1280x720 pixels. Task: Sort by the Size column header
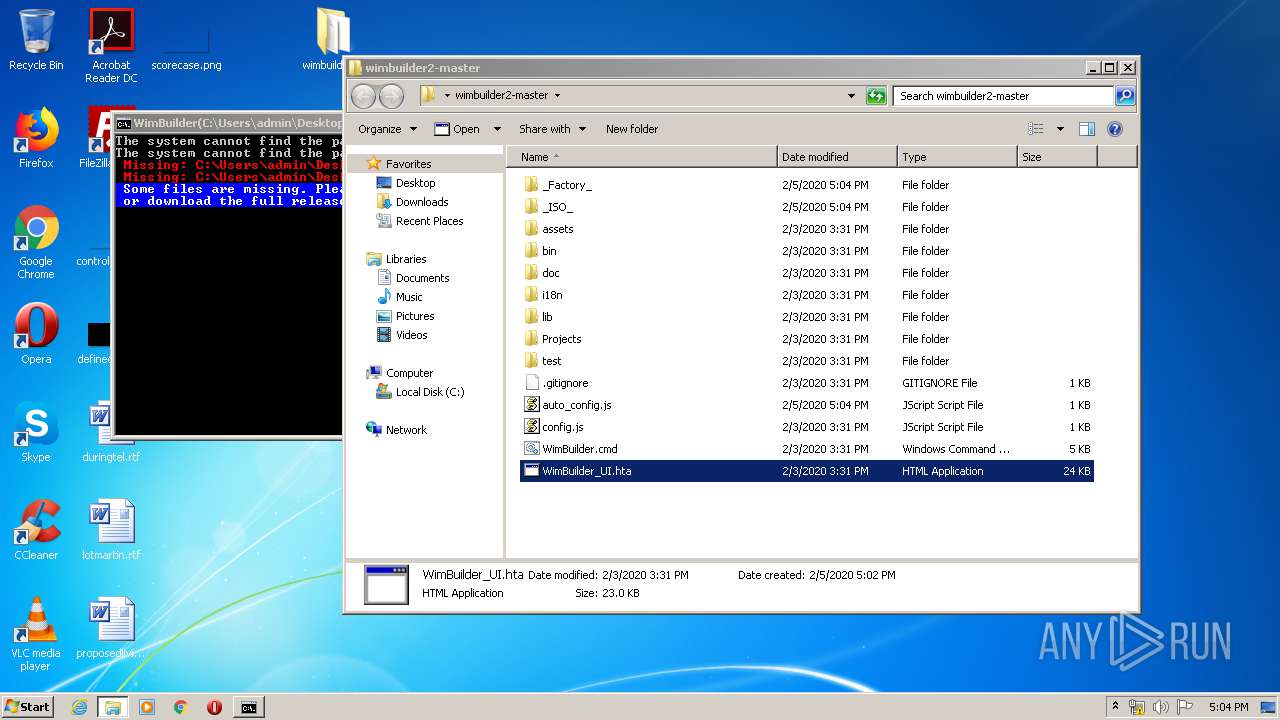tap(1057, 157)
